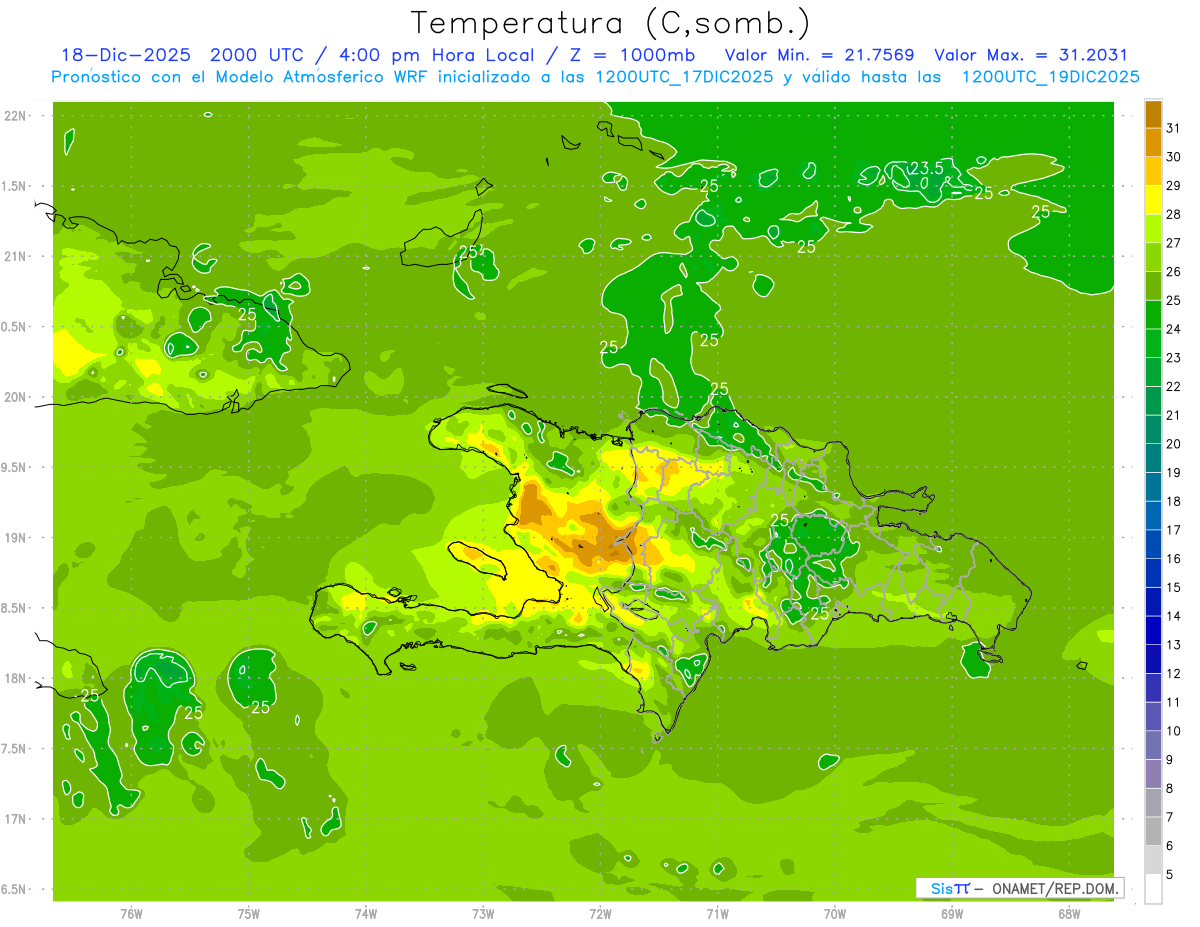Click the "Valor Min. = 21.7569" value
This screenshot has height=927, width=1200.
[x=819, y=56]
